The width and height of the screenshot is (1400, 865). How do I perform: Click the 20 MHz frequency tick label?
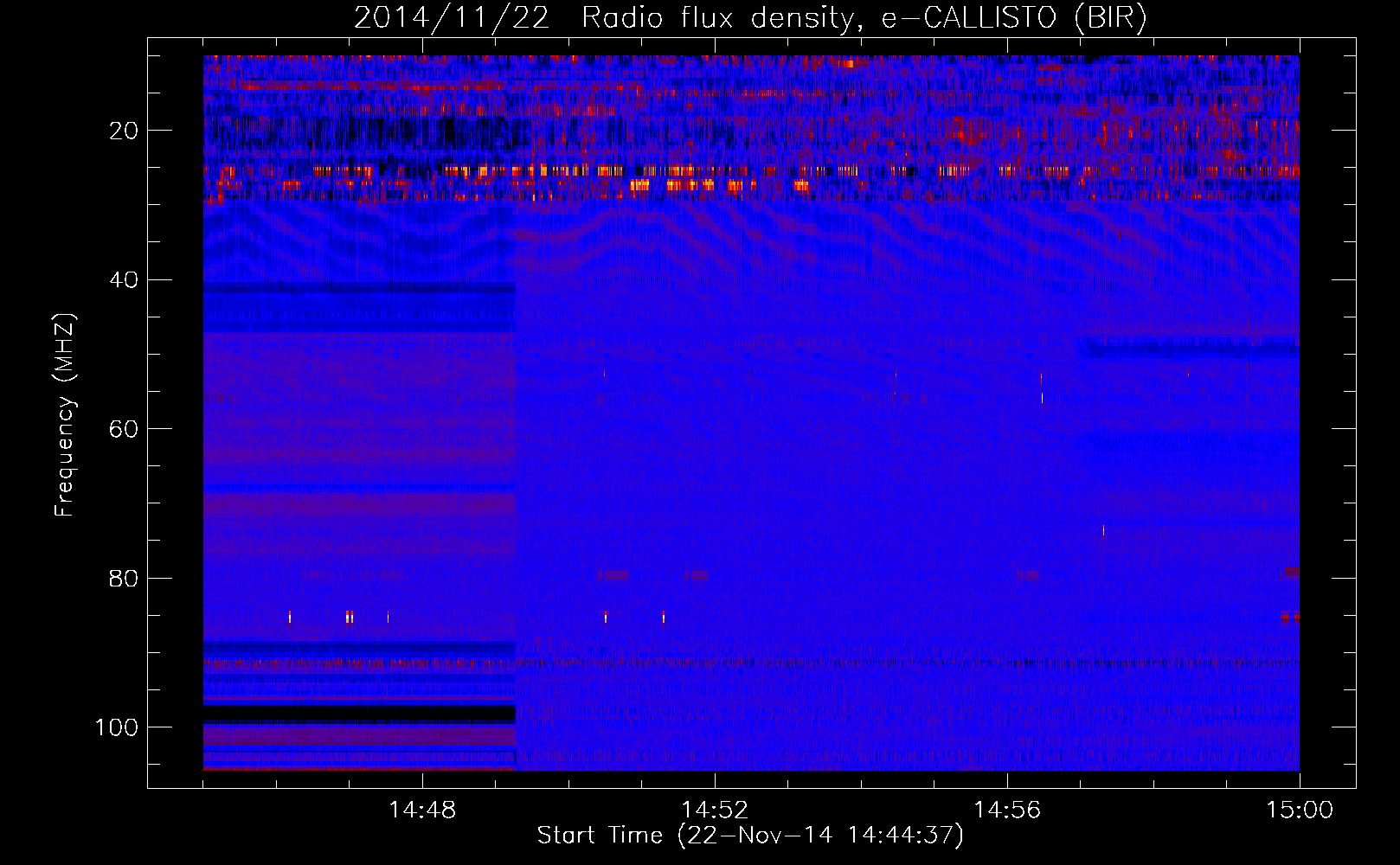click(125, 131)
